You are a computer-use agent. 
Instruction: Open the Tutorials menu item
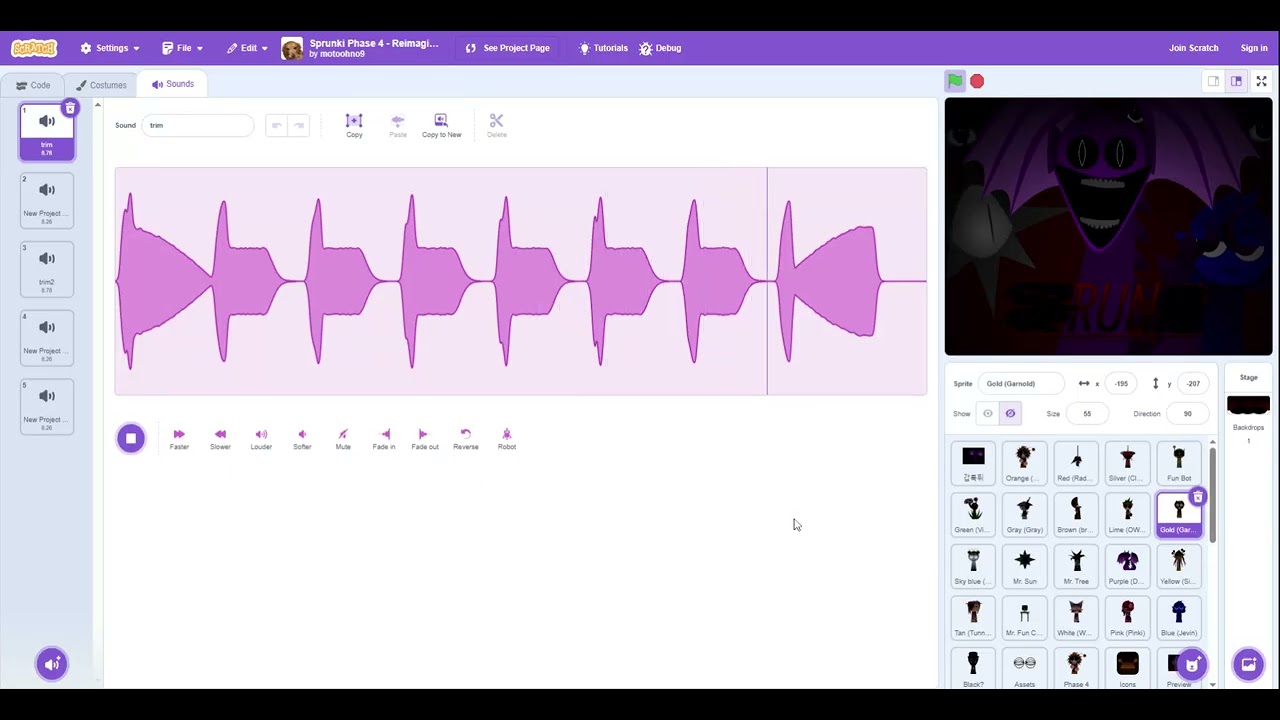click(603, 48)
